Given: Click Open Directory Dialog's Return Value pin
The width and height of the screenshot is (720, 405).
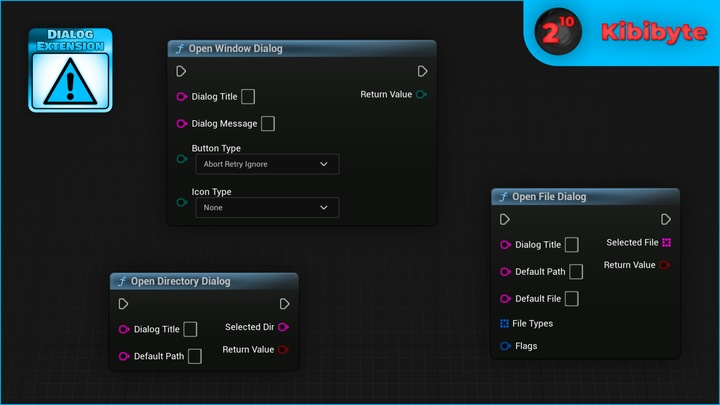Looking at the screenshot, I should 283,349.
